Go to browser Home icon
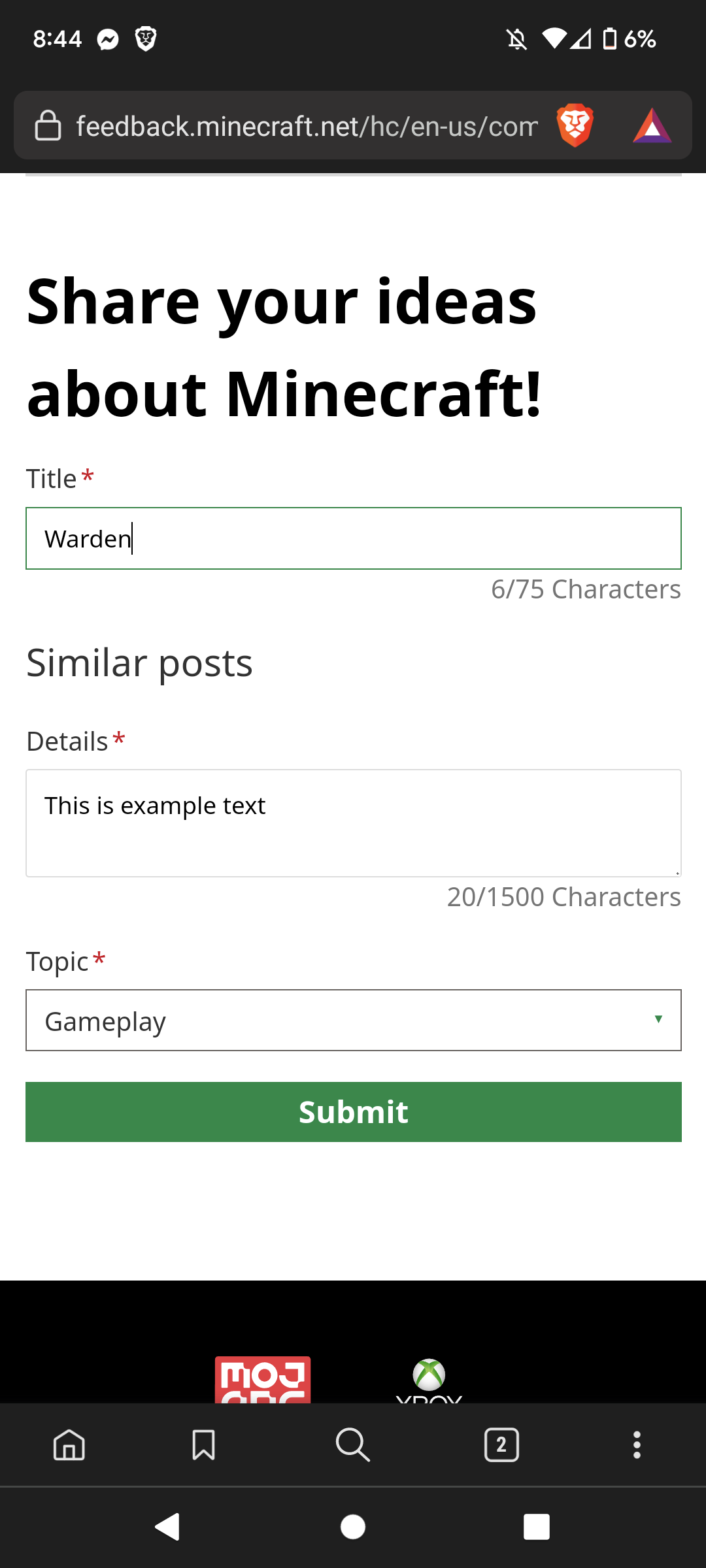Screen dimensions: 706x1568 coord(69,1445)
